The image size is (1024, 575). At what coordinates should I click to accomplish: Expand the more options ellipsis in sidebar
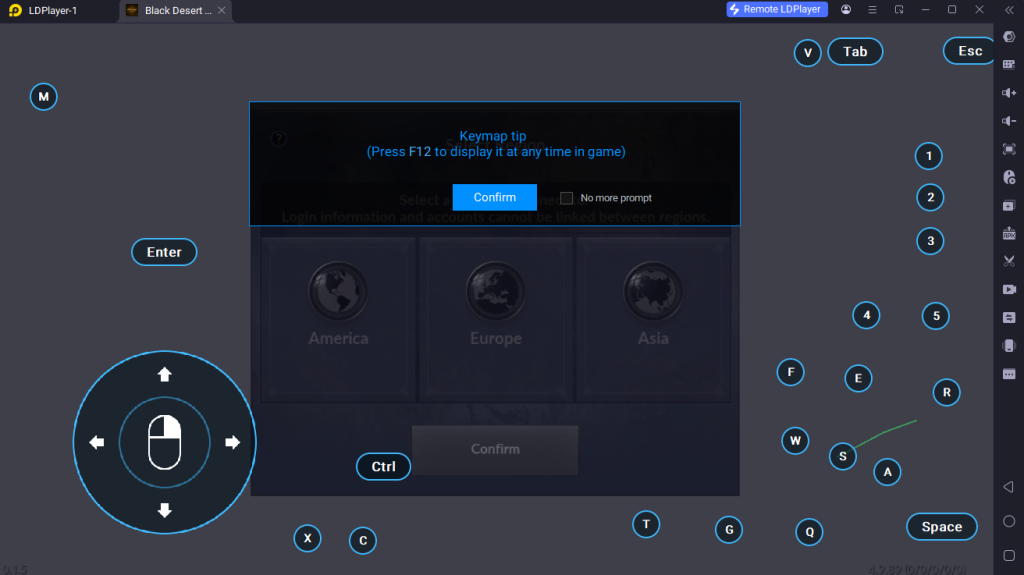pos(1009,374)
